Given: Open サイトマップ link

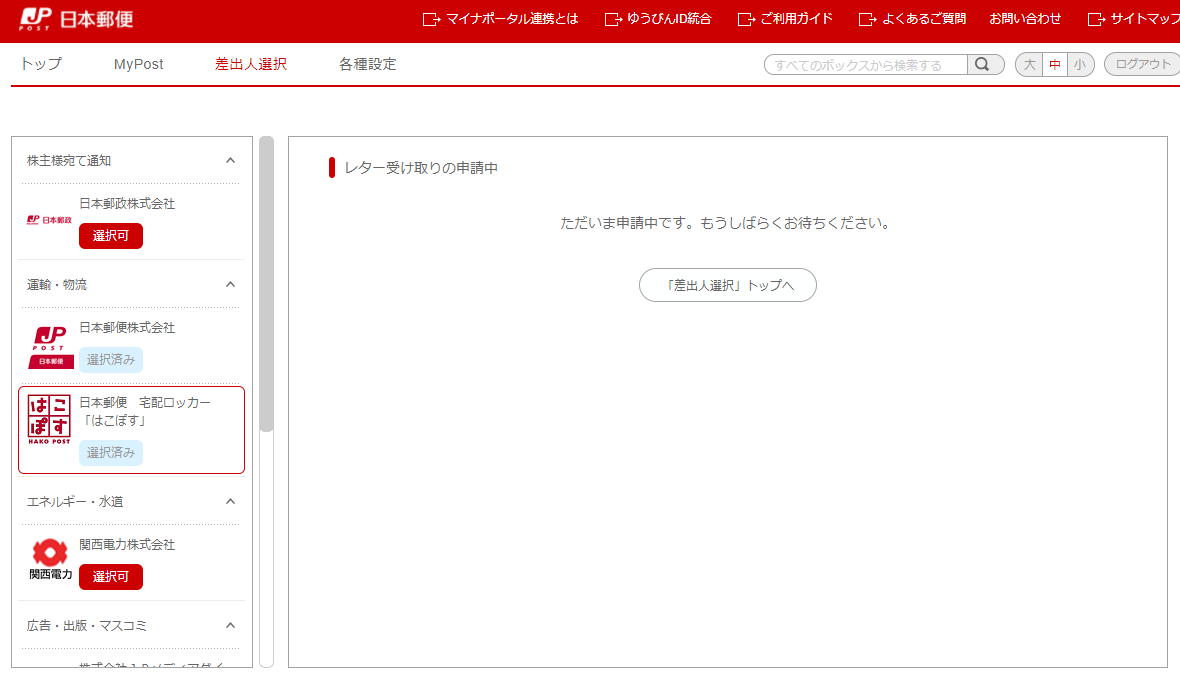Looking at the screenshot, I should coord(1145,19).
